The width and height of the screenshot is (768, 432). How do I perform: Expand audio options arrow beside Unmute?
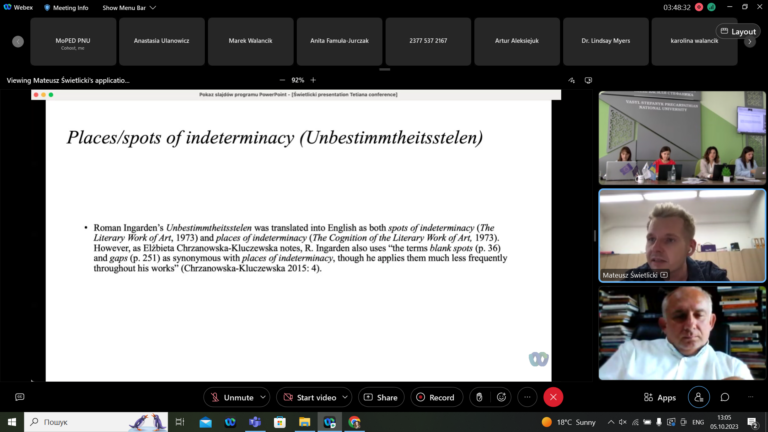(x=263, y=397)
